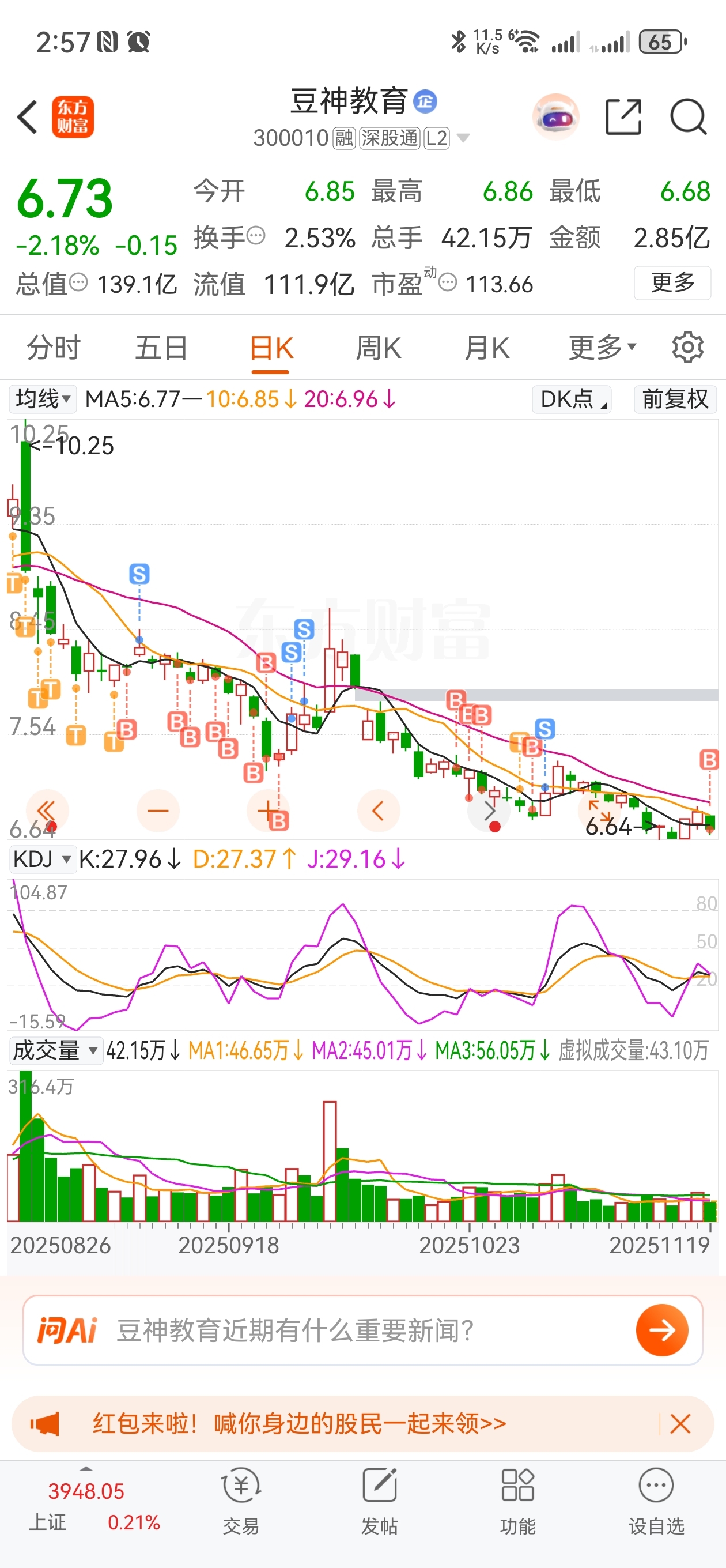Screen dimensions: 726x1568
Task: Toggle 前复权 adjustment button
Action: (x=675, y=399)
